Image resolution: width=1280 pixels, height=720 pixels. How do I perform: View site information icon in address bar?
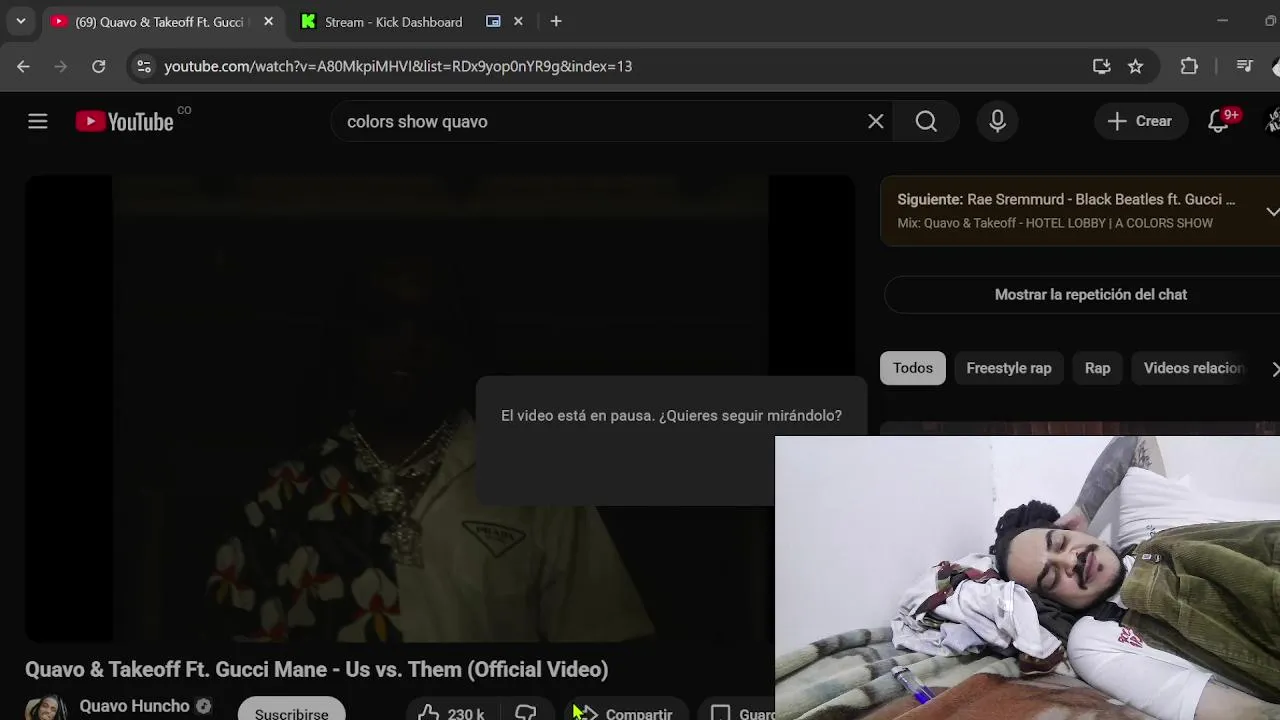click(x=144, y=66)
